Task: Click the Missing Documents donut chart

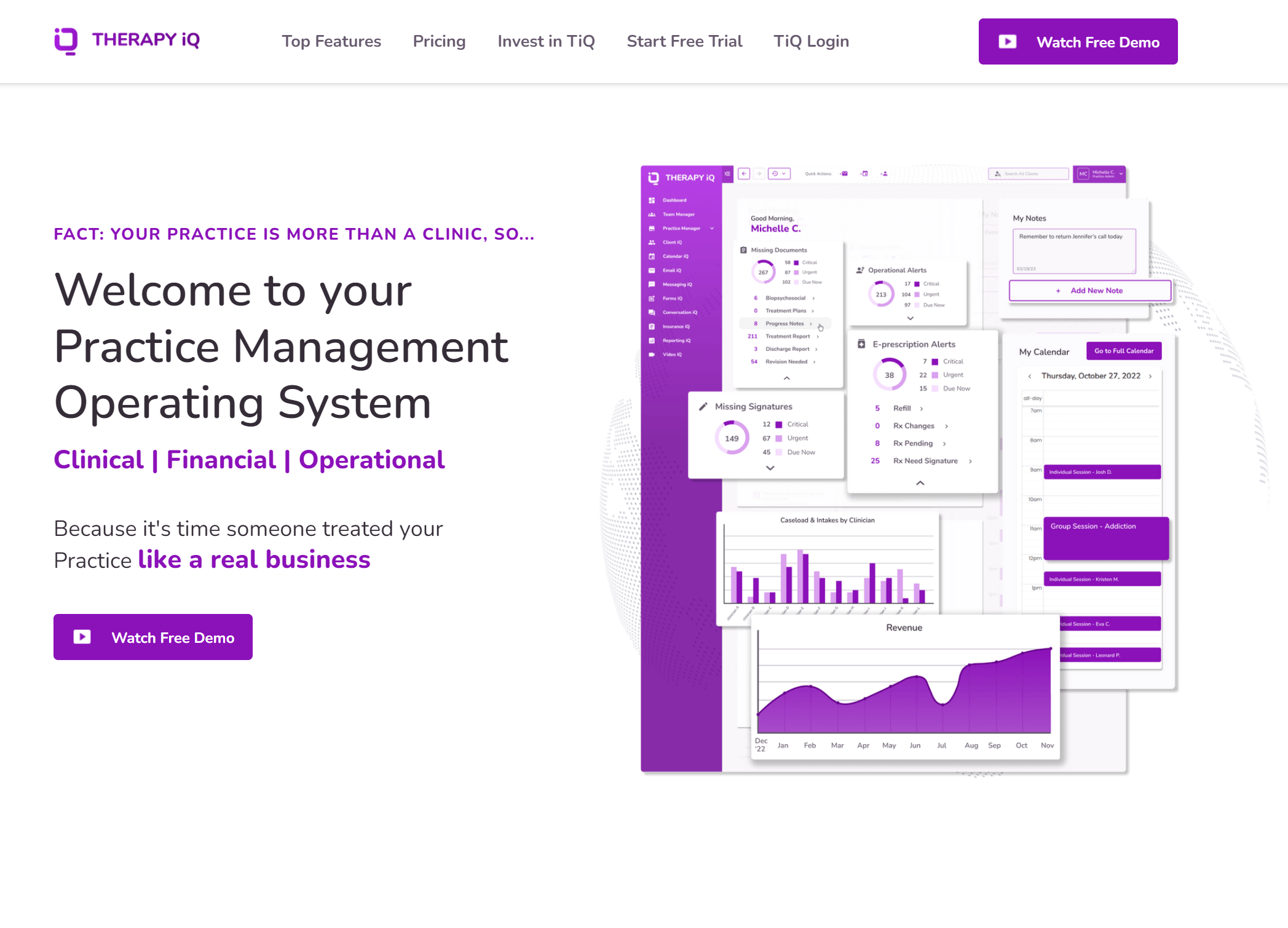Action: tap(762, 272)
